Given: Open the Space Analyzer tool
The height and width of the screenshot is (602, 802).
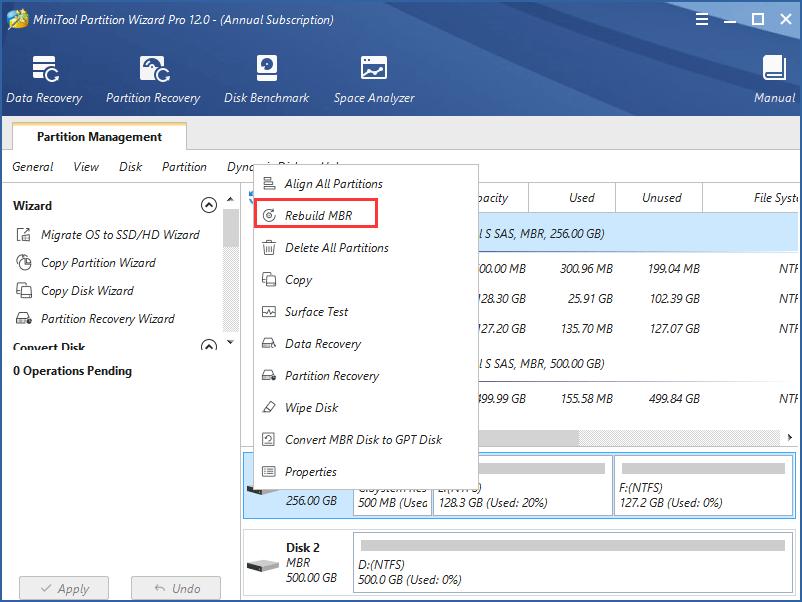Looking at the screenshot, I should coord(374,80).
